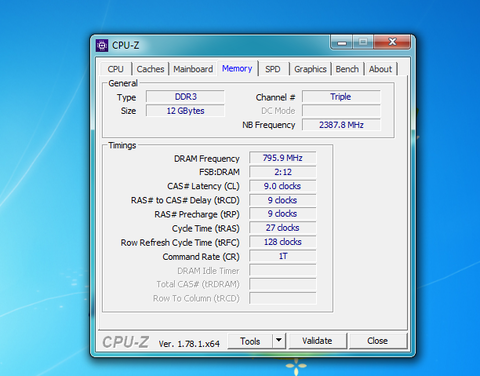Image resolution: width=480 pixels, height=376 pixels.
Task: Click the DDR3 memory type value
Action: [x=185, y=97]
